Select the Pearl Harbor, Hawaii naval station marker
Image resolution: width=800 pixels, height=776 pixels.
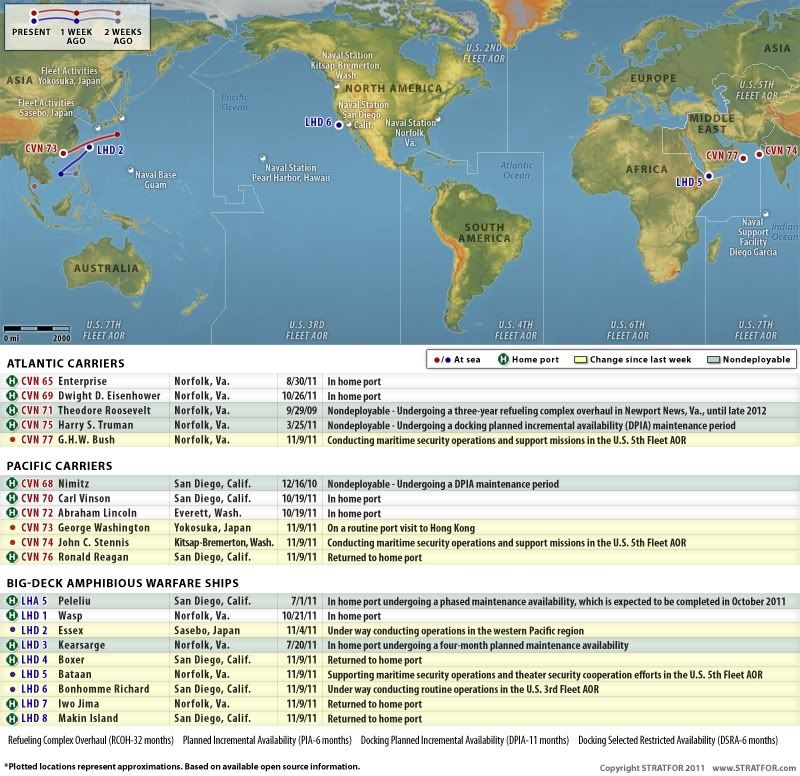coord(264,157)
